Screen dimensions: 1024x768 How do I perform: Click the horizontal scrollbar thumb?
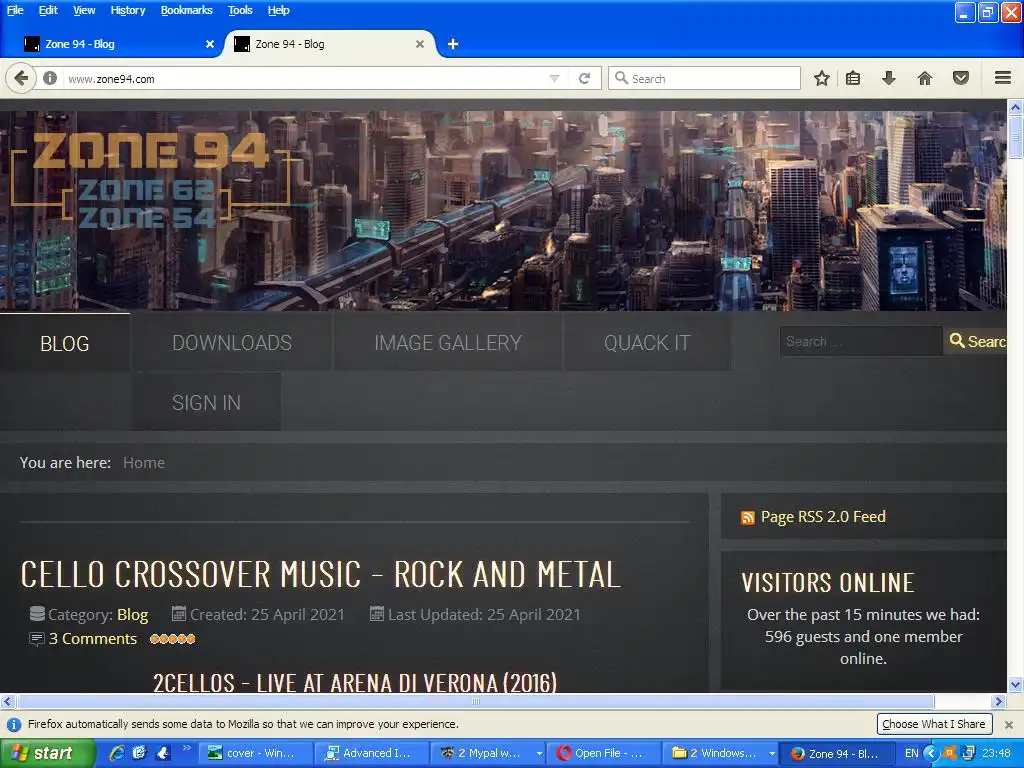475,701
